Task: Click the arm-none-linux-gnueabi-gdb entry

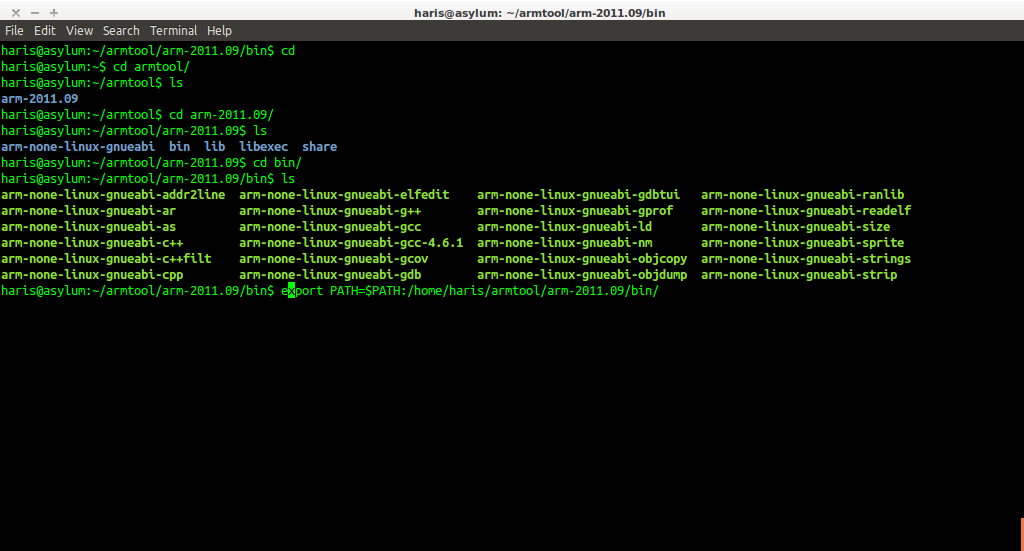Action: [330, 275]
